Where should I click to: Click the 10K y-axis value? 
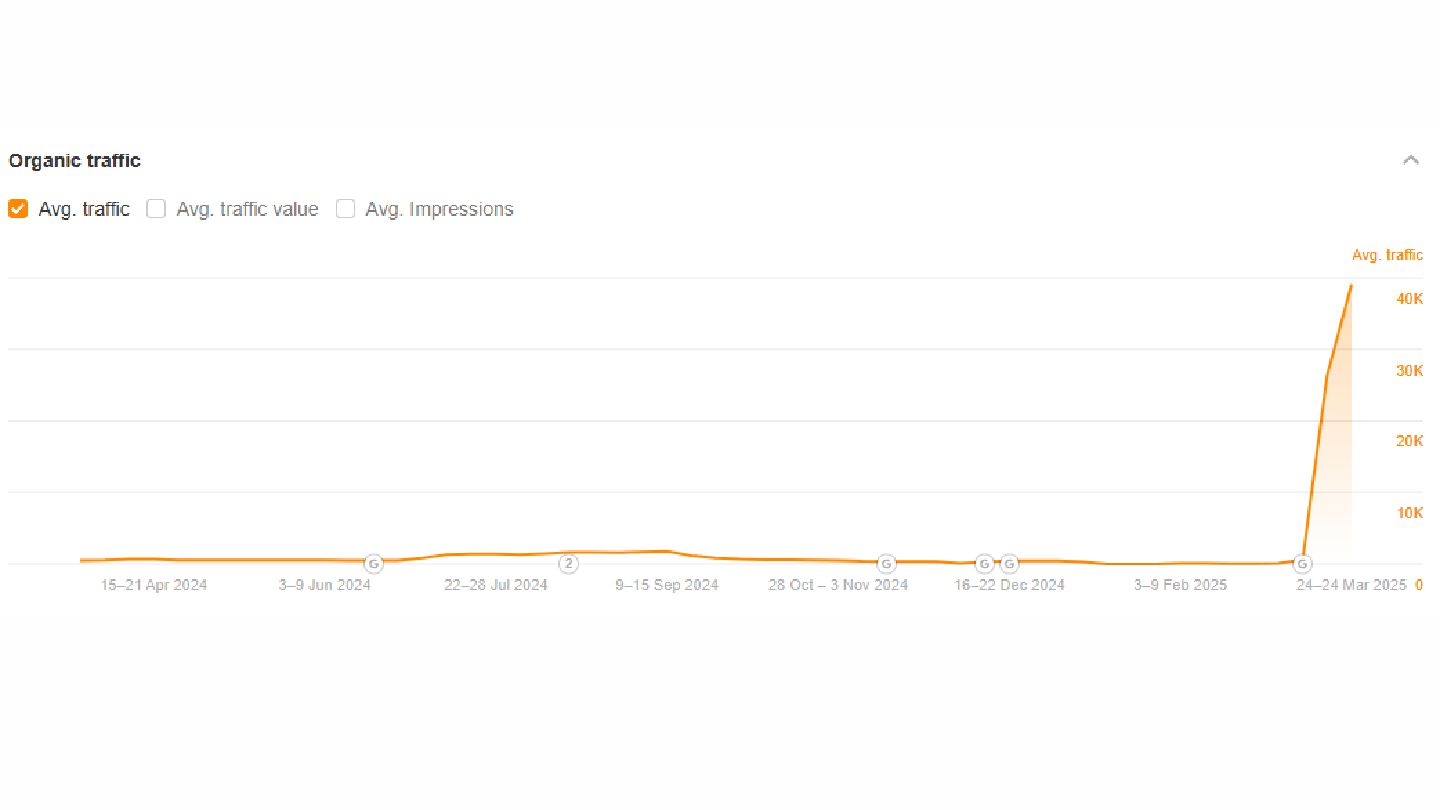[1409, 513]
